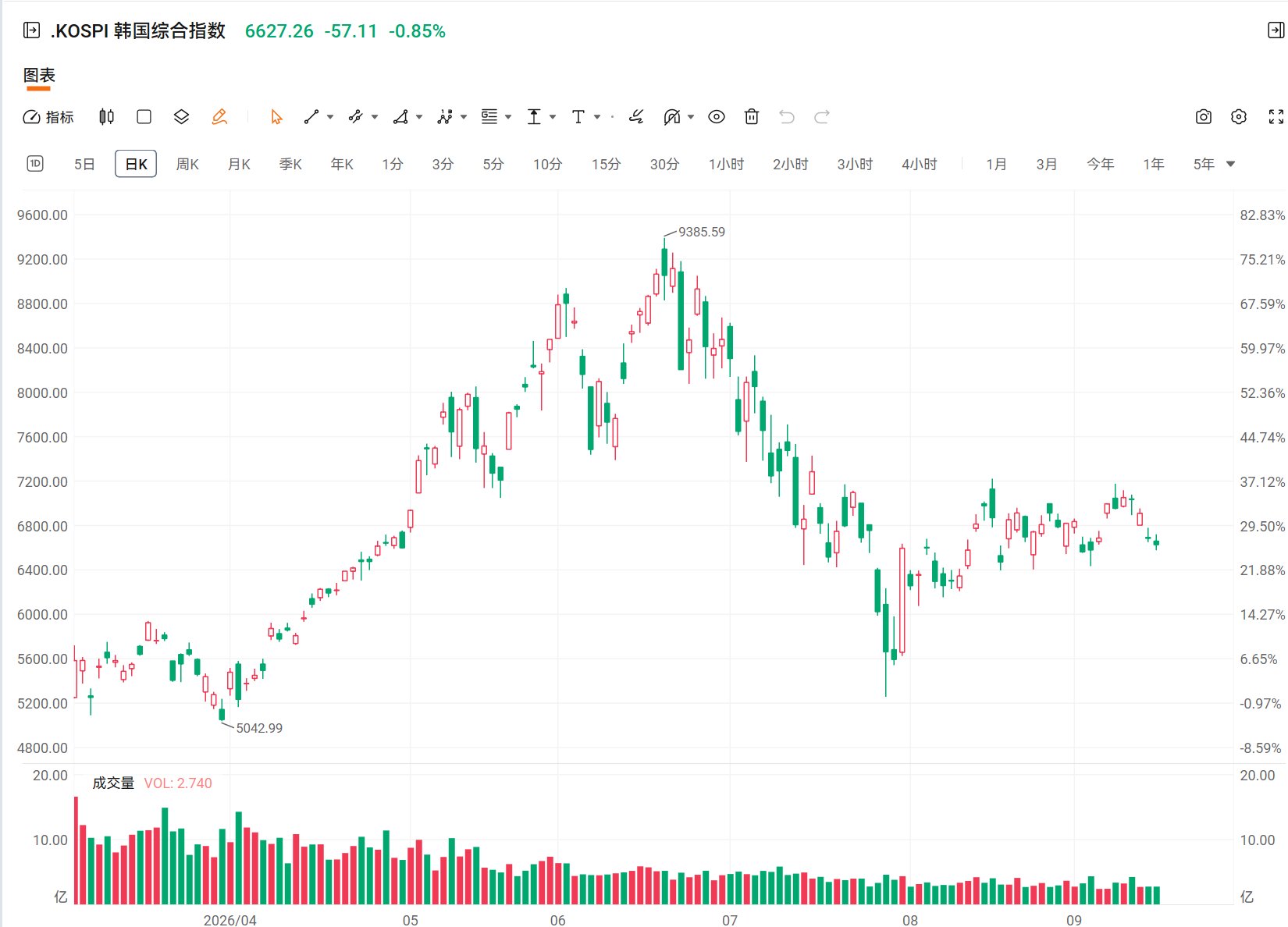
Task: Expand more ranges arrow beside 5年
Action: [1231, 164]
